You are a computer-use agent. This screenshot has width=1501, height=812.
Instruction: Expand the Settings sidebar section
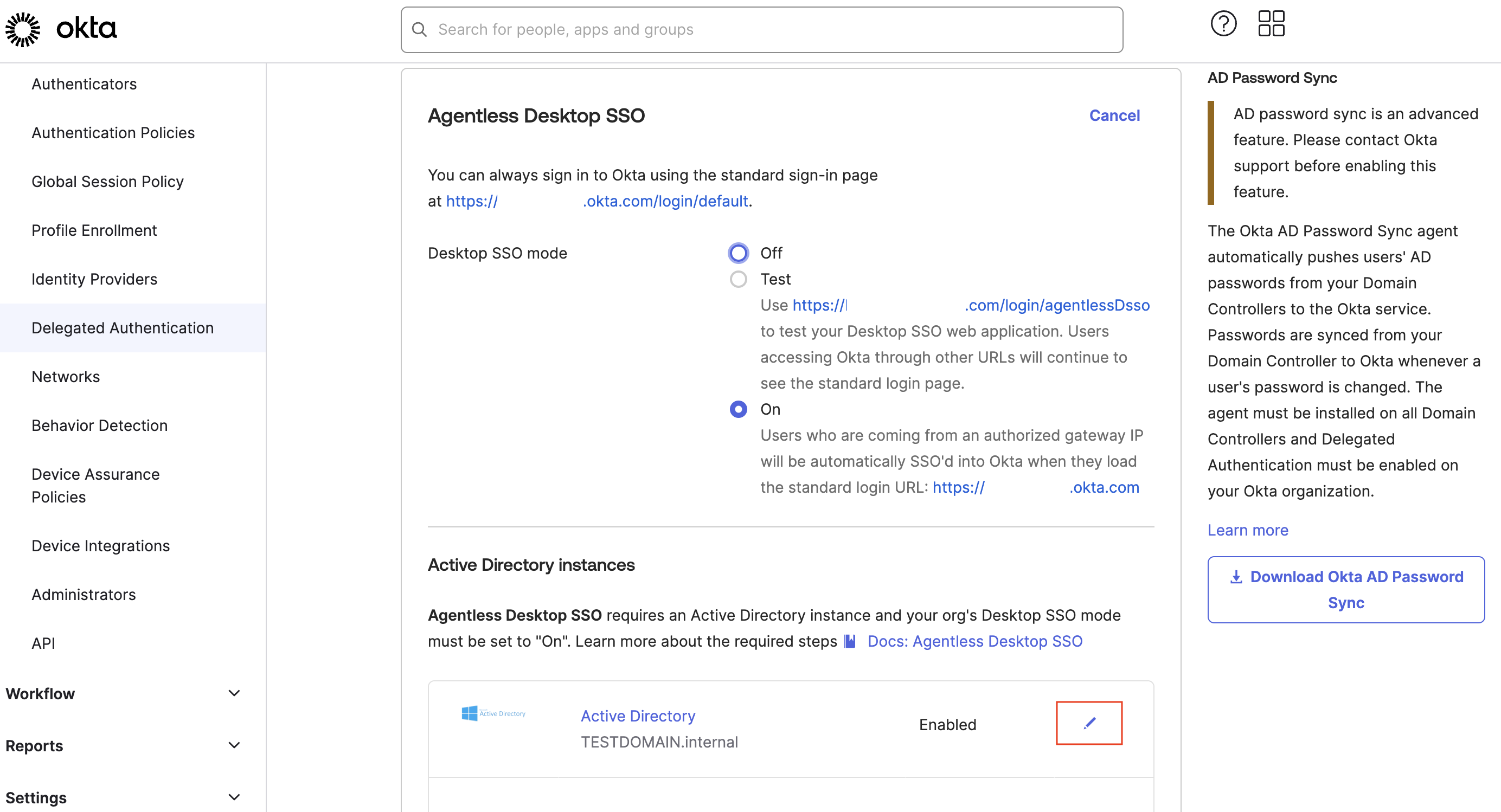234,797
